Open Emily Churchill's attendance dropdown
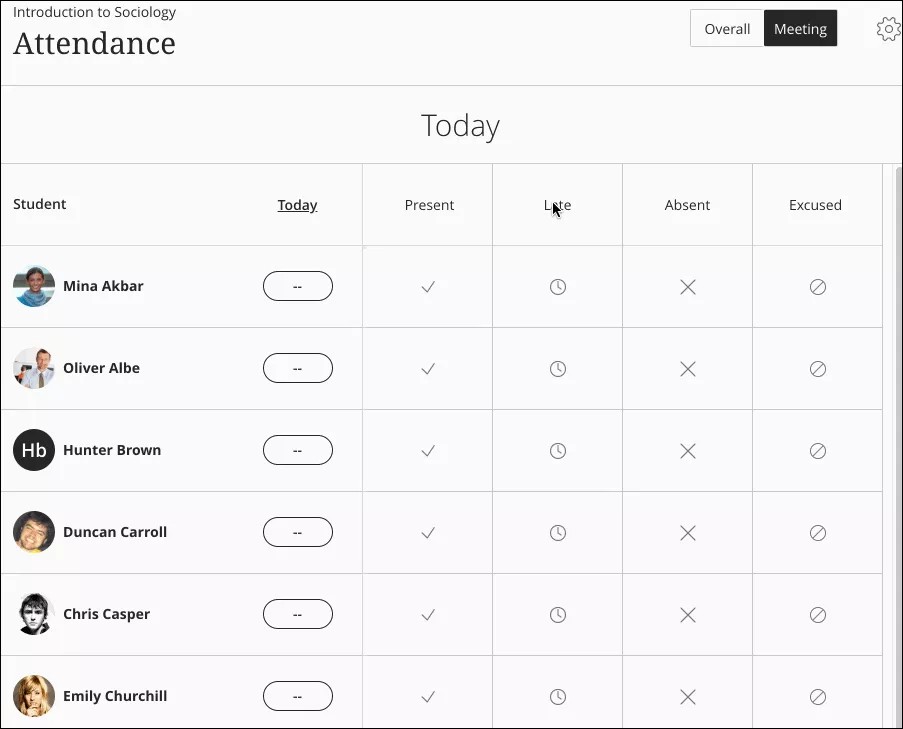 297,696
